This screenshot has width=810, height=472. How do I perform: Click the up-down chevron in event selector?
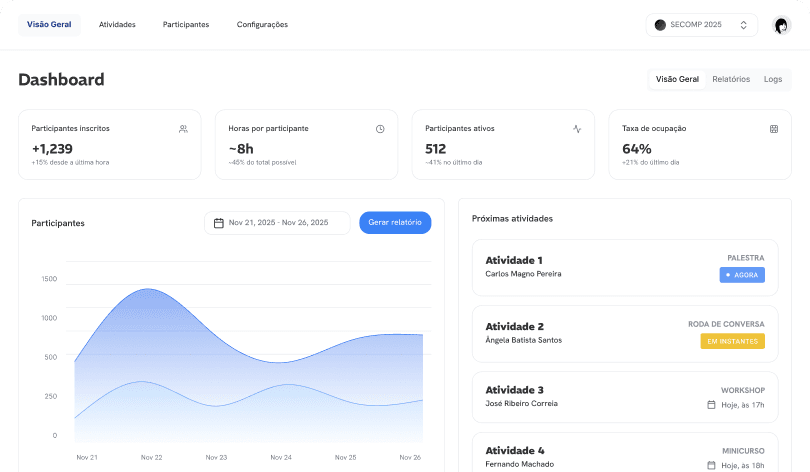[x=743, y=25]
